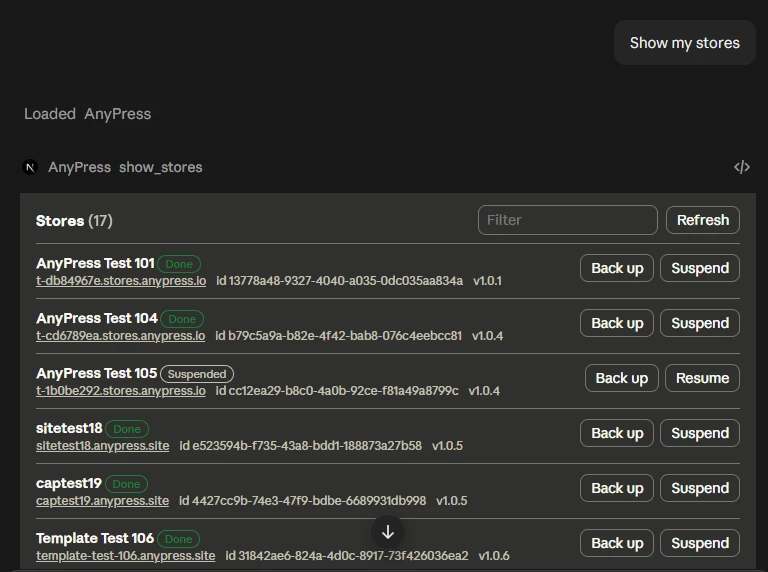
Task: Click the AnyPress Test 105 store name
Action: (96, 373)
